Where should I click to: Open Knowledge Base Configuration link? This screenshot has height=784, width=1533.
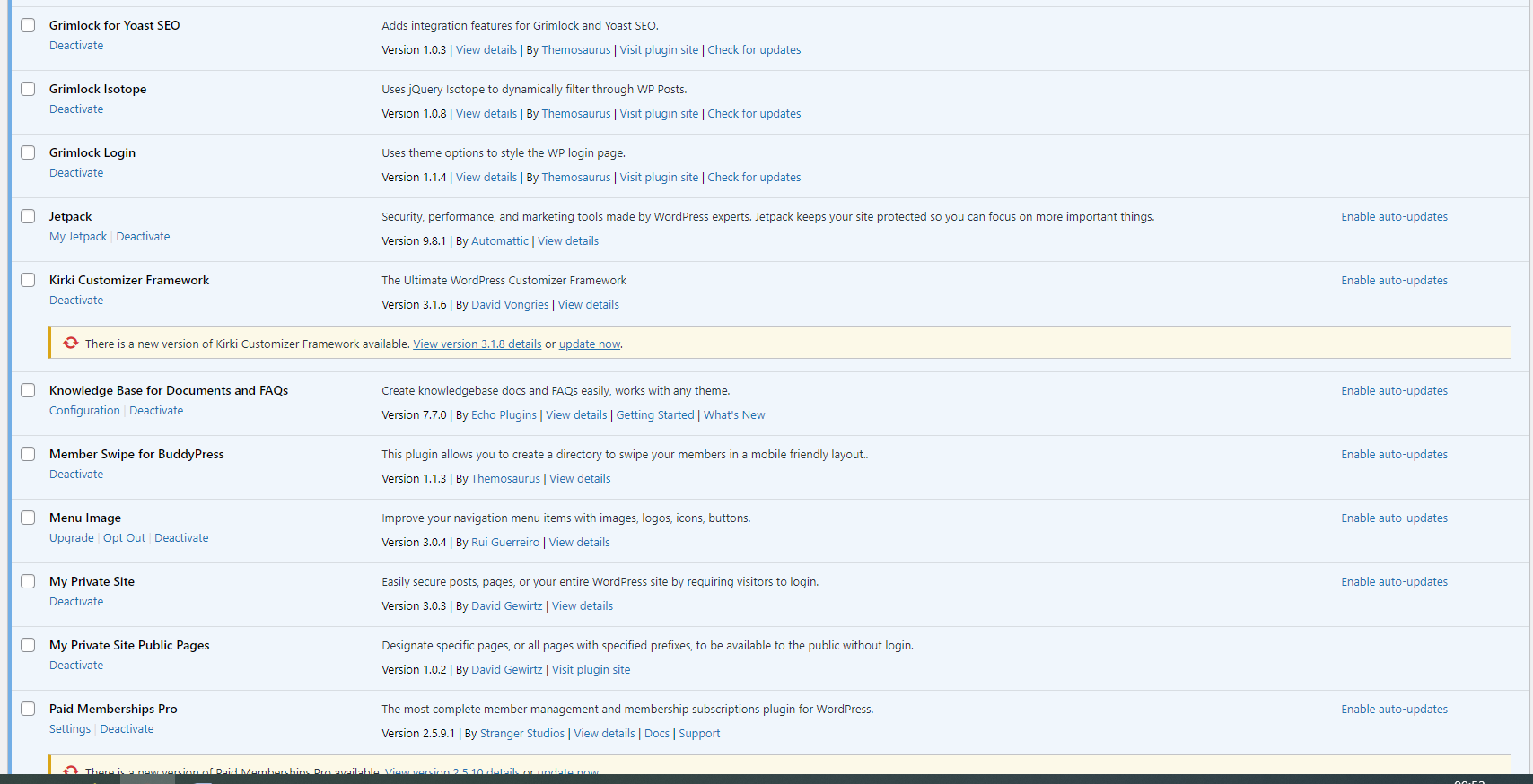[84, 411]
